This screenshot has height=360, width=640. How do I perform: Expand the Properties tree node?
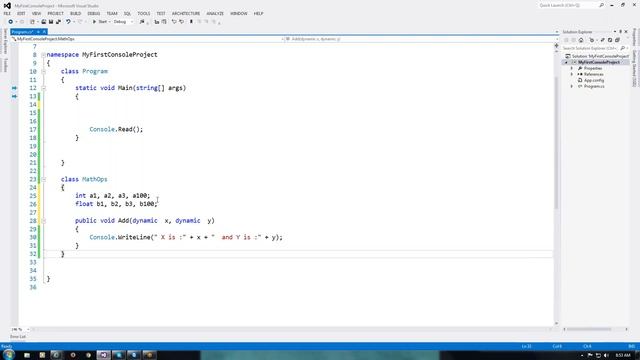click(572, 69)
